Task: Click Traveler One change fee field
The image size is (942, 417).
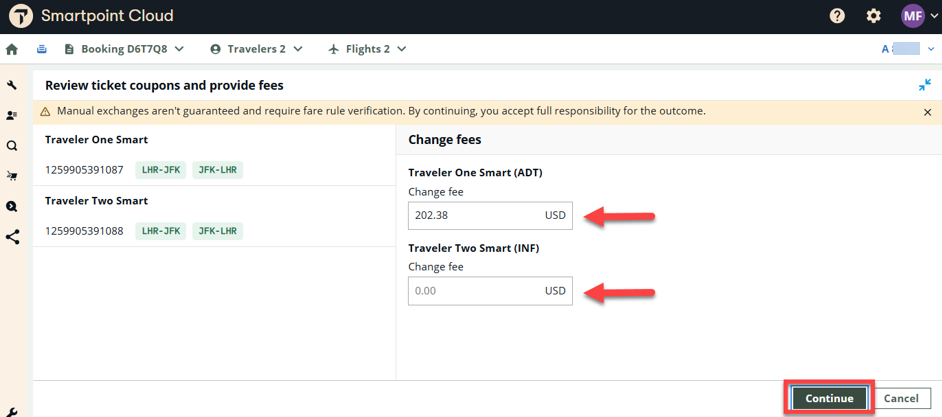Action: tap(475, 215)
